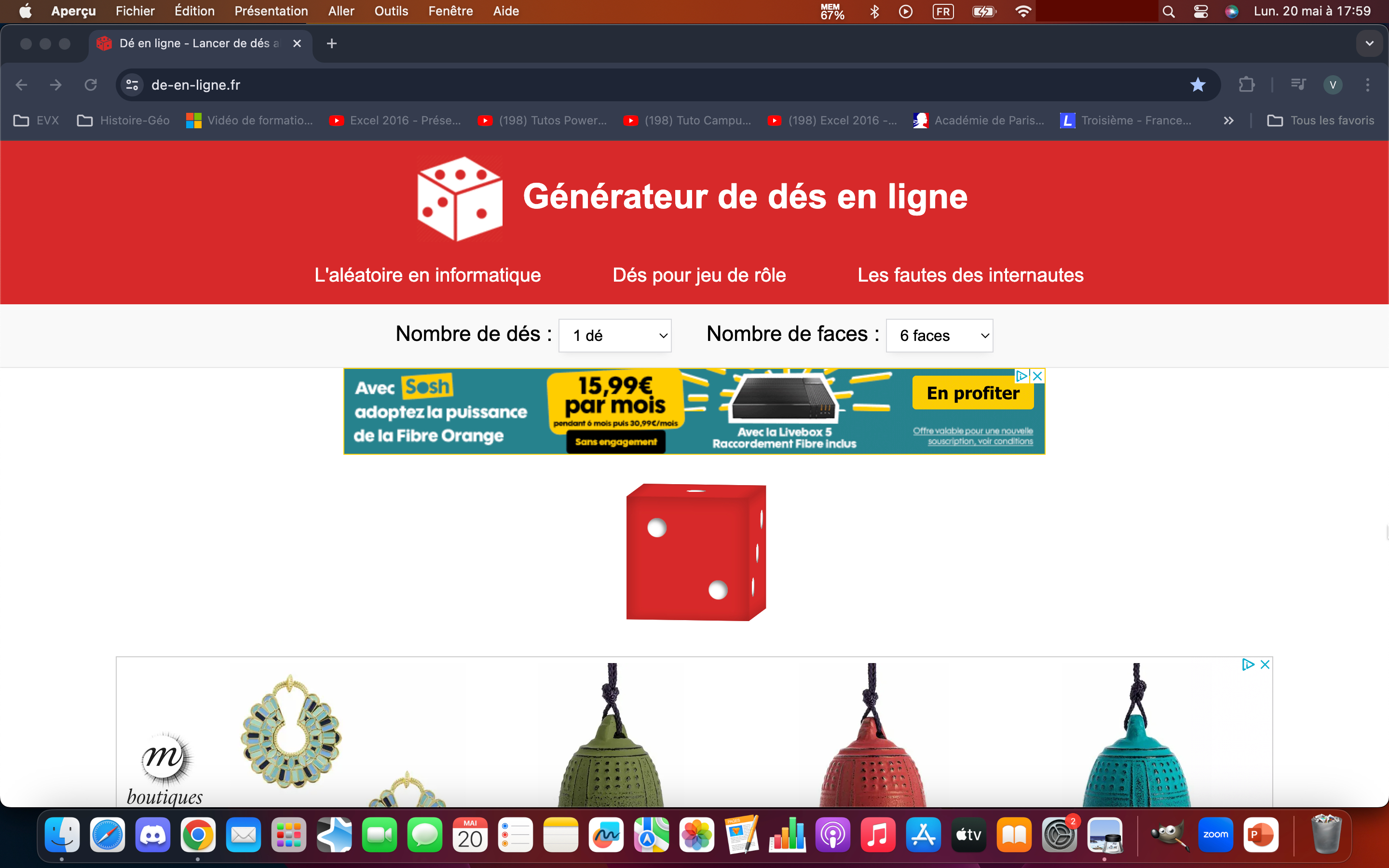The image size is (1389, 868).
Task: Open the media controls icon in toolbar
Action: click(1298, 85)
